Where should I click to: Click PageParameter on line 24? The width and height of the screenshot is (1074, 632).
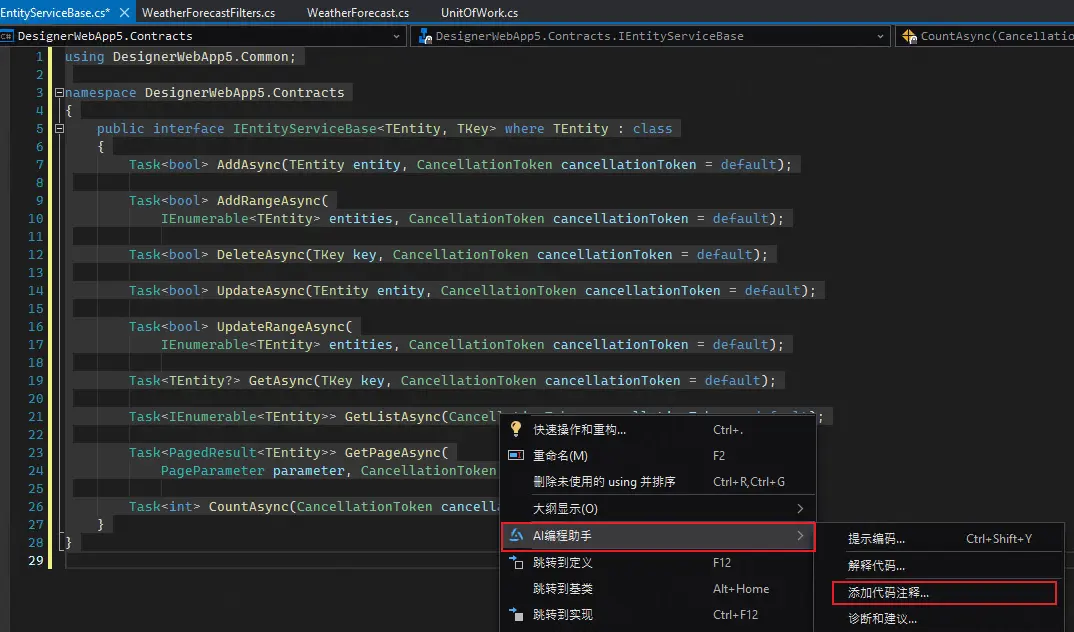click(212, 470)
